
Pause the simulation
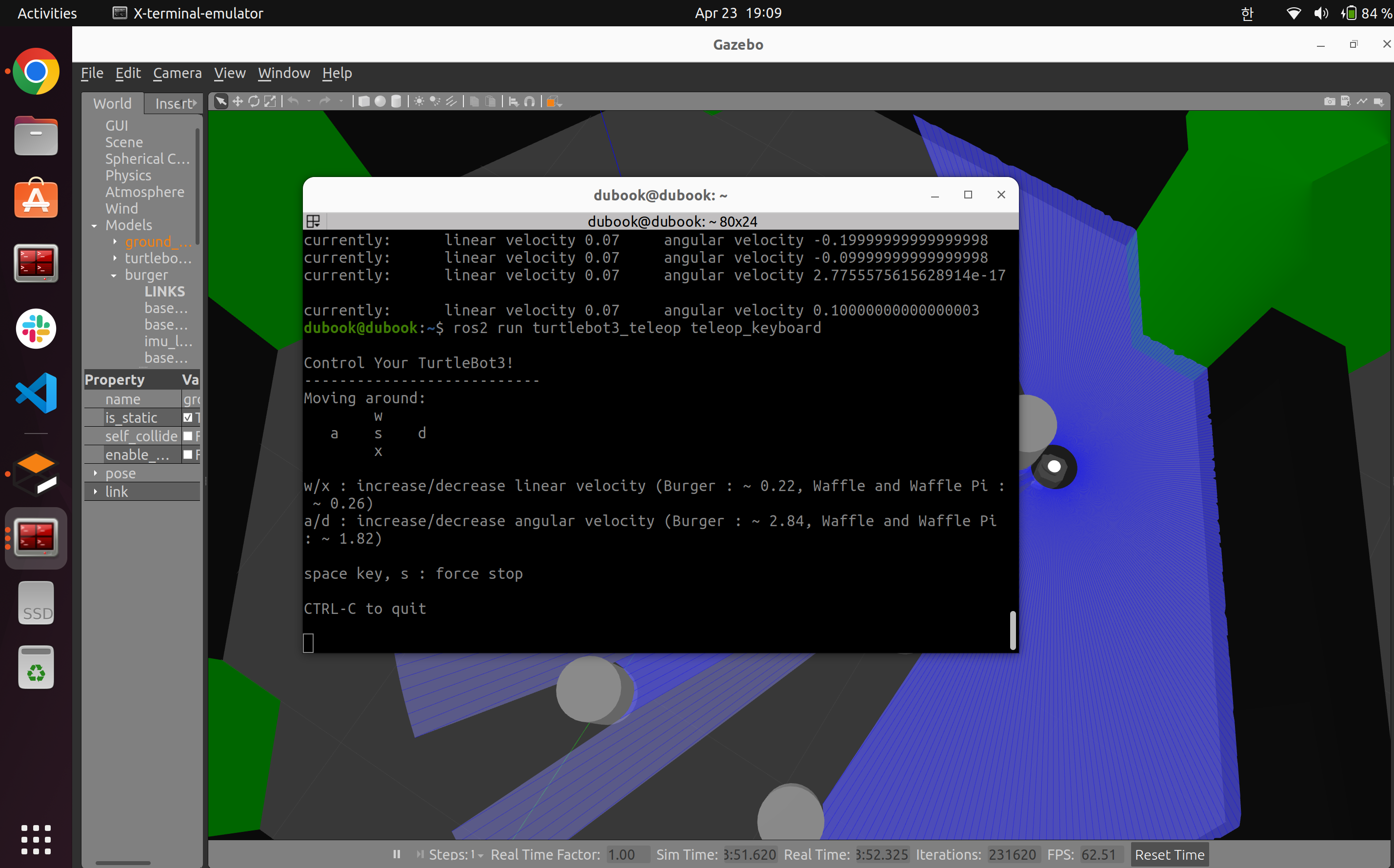397,854
